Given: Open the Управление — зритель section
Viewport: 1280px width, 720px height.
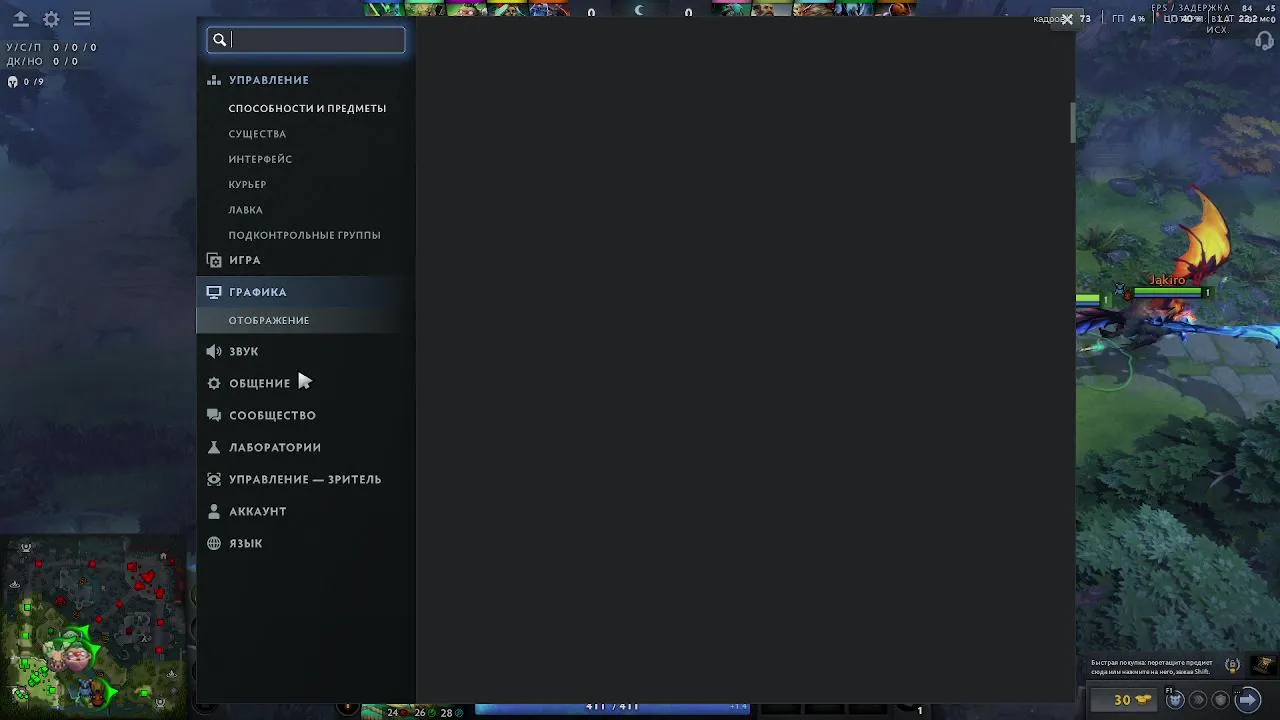Looking at the screenshot, I should coord(305,479).
